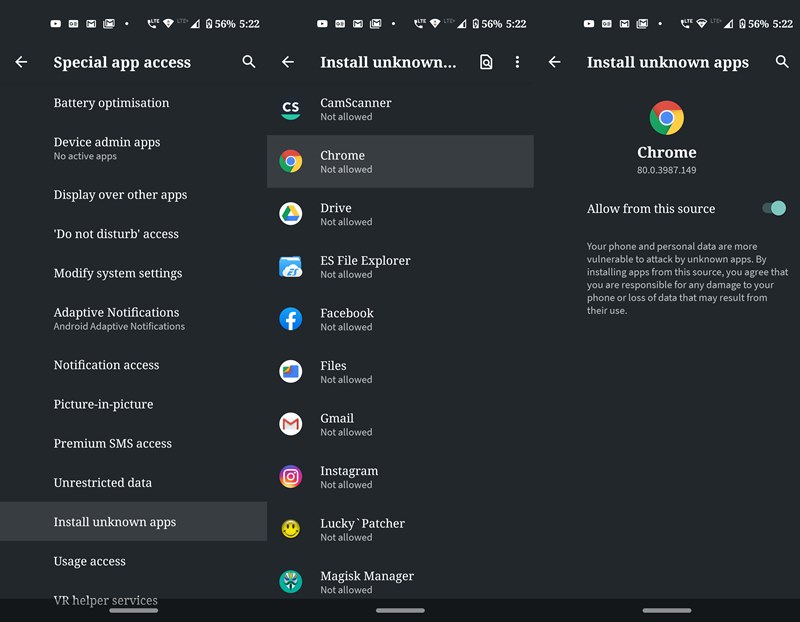800x622 pixels.
Task: Open Notification access settings
Action: pos(106,365)
